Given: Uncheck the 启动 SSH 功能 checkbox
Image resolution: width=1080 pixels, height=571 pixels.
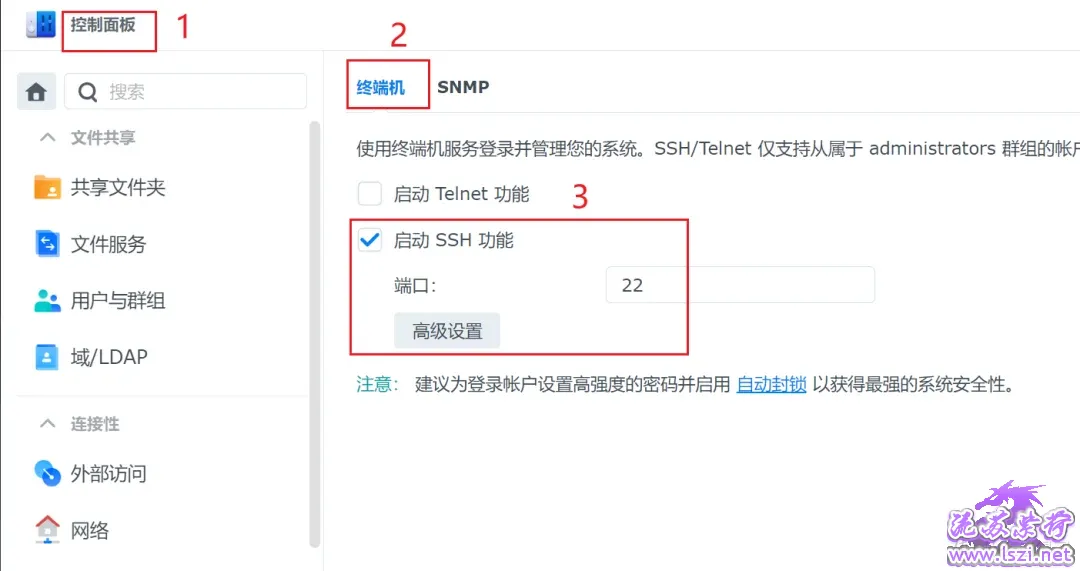Looking at the screenshot, I should click(x=370, y=240).
